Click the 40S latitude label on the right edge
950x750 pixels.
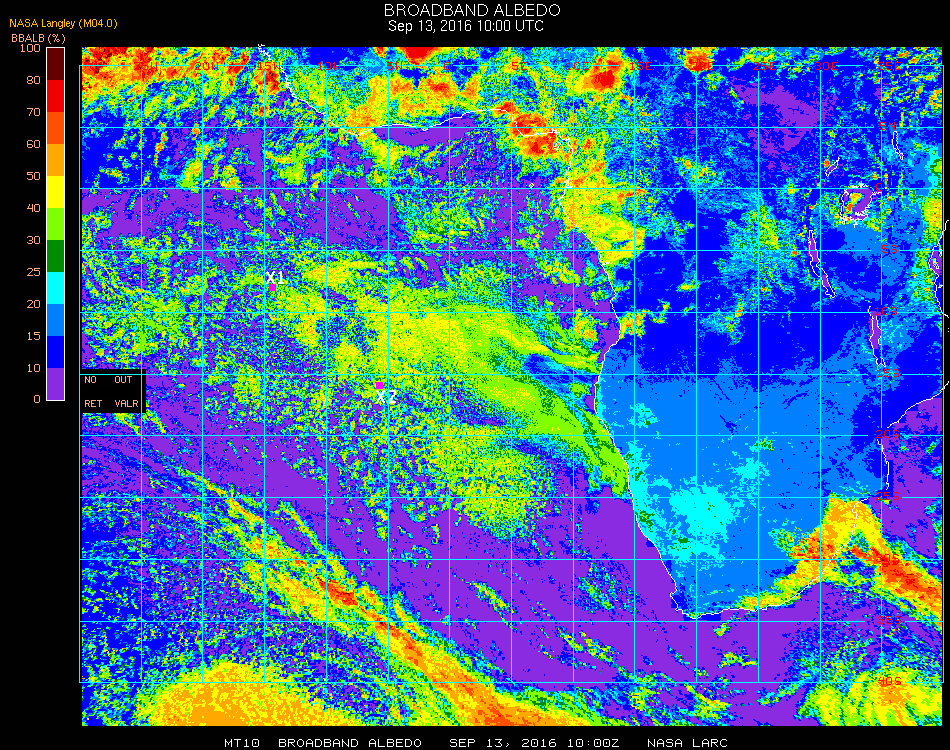[889, 682]
